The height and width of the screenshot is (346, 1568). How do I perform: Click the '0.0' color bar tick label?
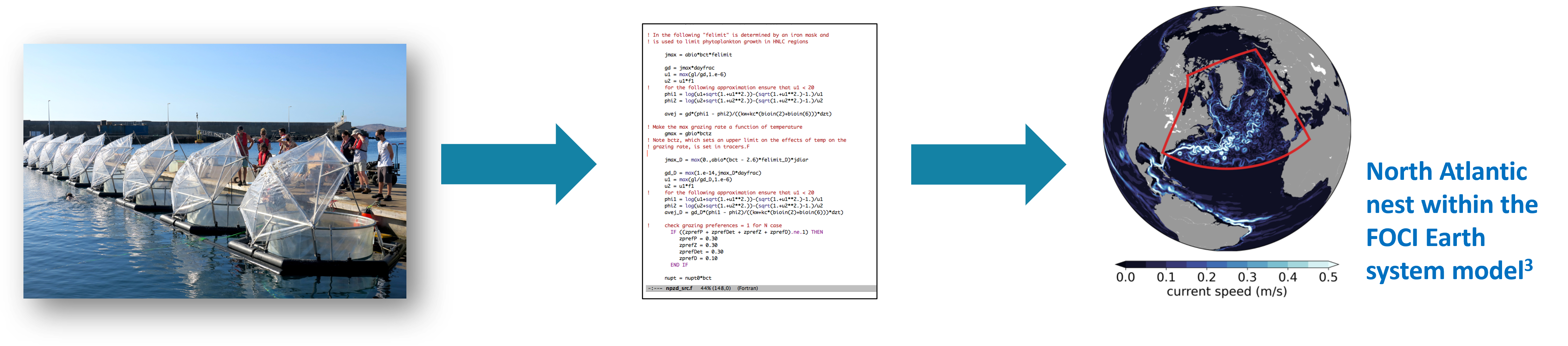1125,277
